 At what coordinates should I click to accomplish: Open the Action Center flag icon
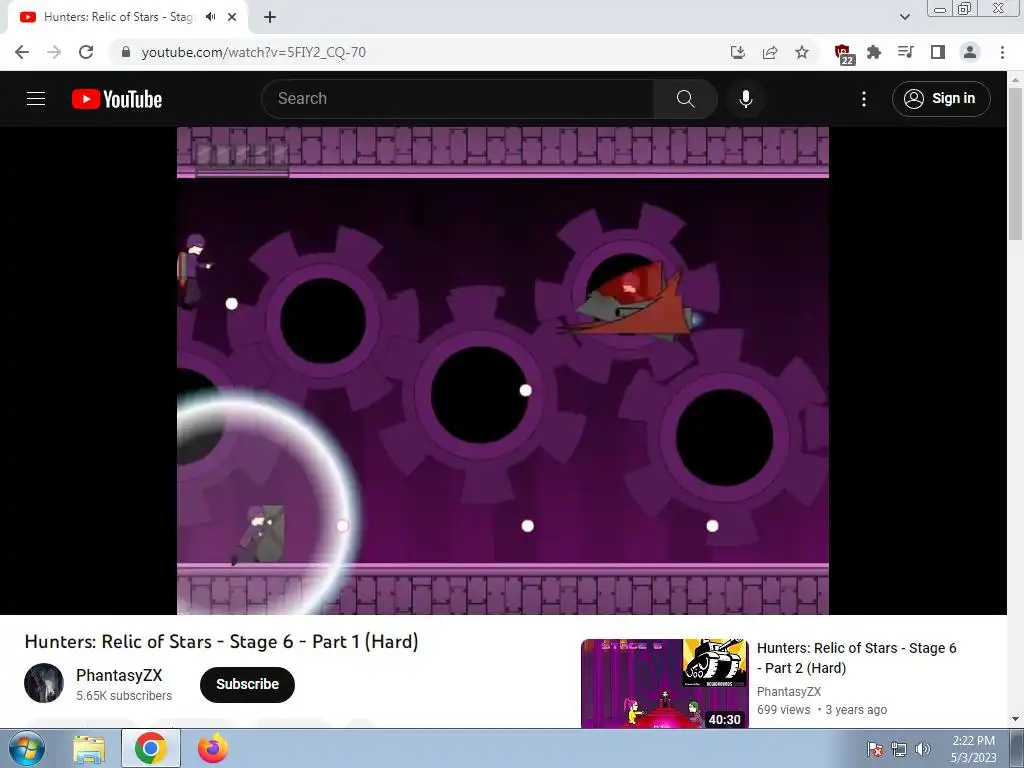tap(875, 749)
